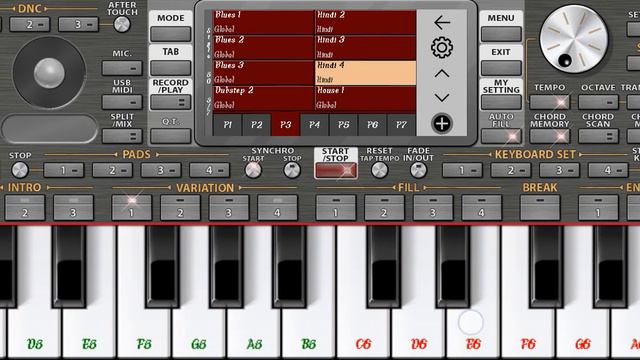Click DNC button 2

[29, 24]
